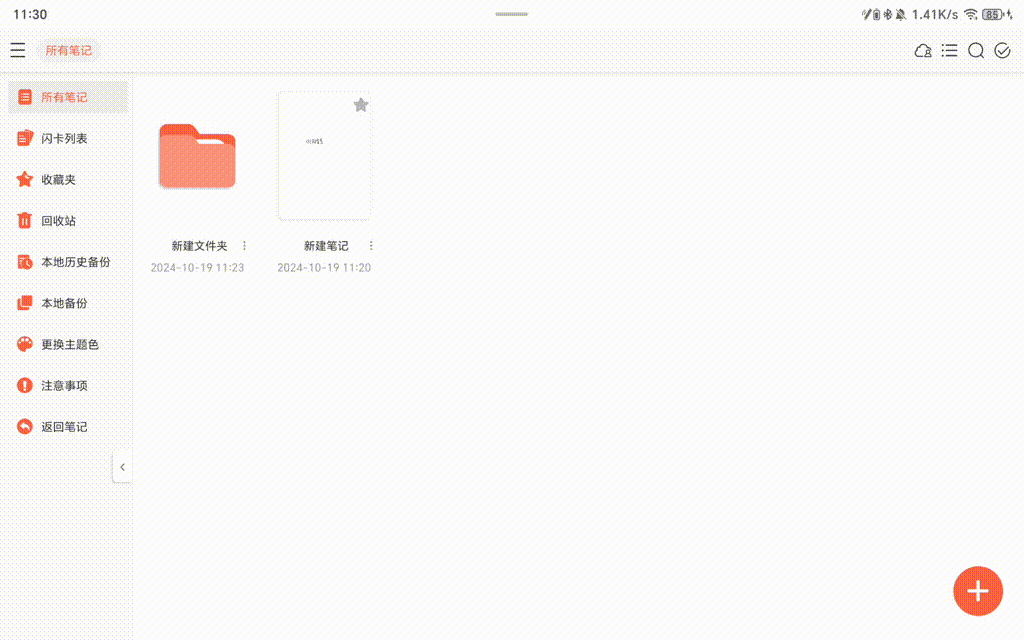Open more options for 新建笔记
Viewport: 1024px width, 640px height.
(x=371, y=246)
